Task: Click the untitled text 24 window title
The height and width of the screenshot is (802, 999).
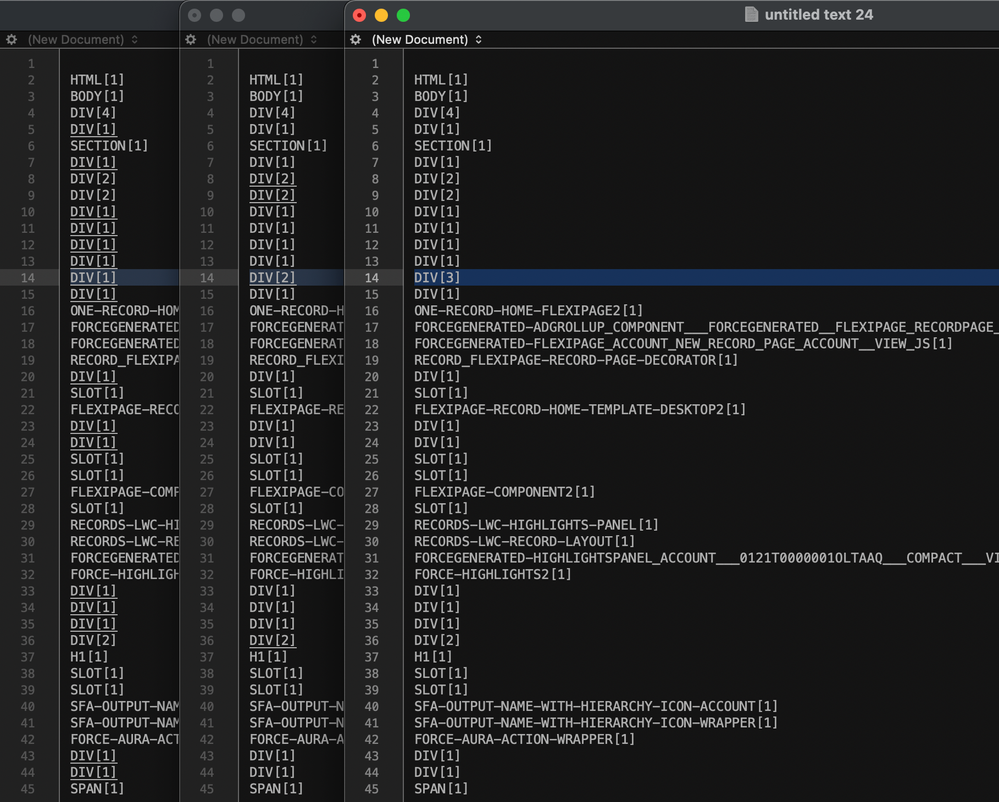Action: click(819, 15)
